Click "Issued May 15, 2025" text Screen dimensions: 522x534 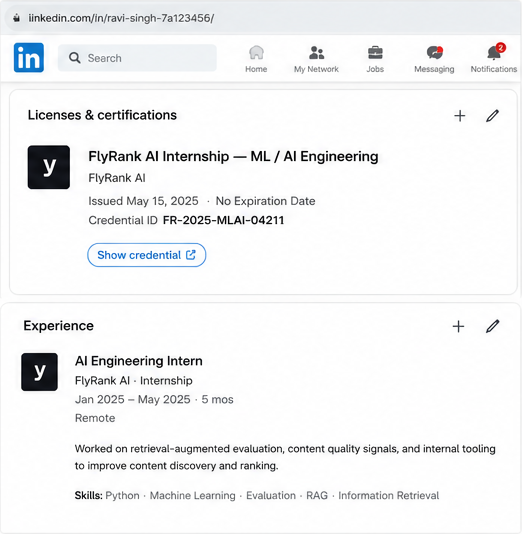click(143, 201)
